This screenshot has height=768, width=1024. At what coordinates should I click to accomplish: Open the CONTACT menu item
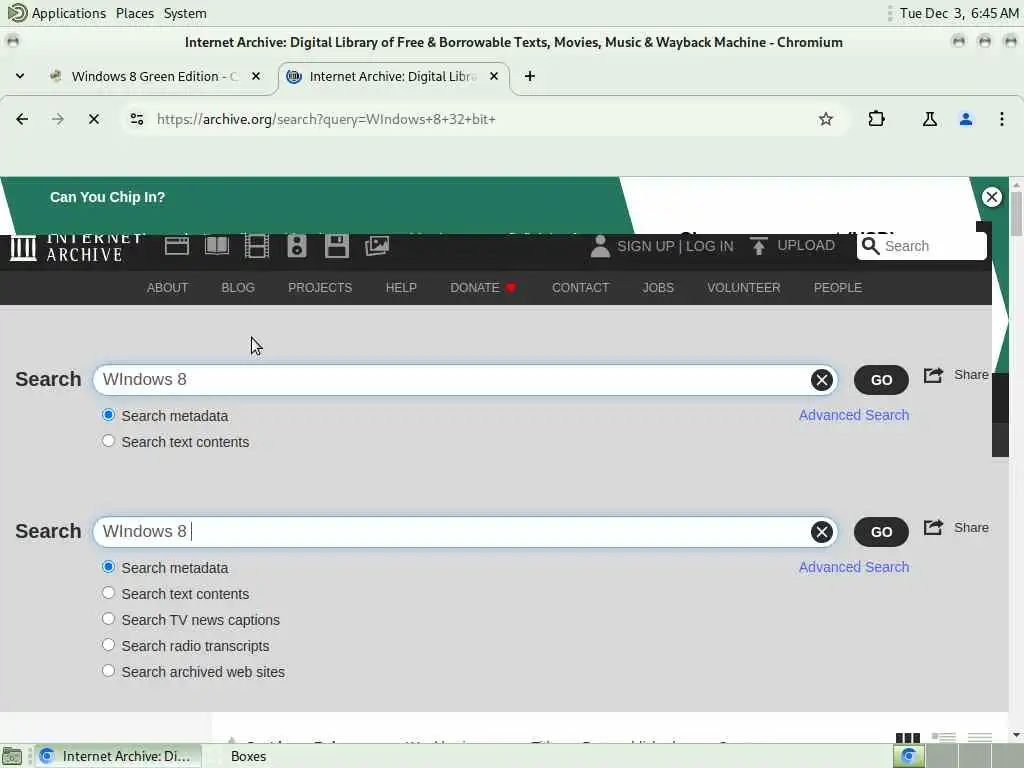point(580,288)
